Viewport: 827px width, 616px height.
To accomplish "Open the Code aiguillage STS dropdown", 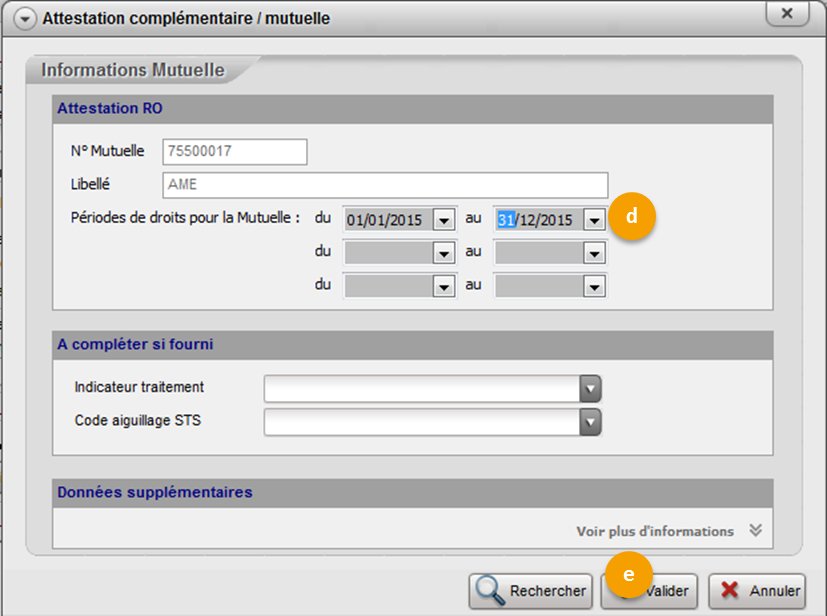I will tap(590, 423).
